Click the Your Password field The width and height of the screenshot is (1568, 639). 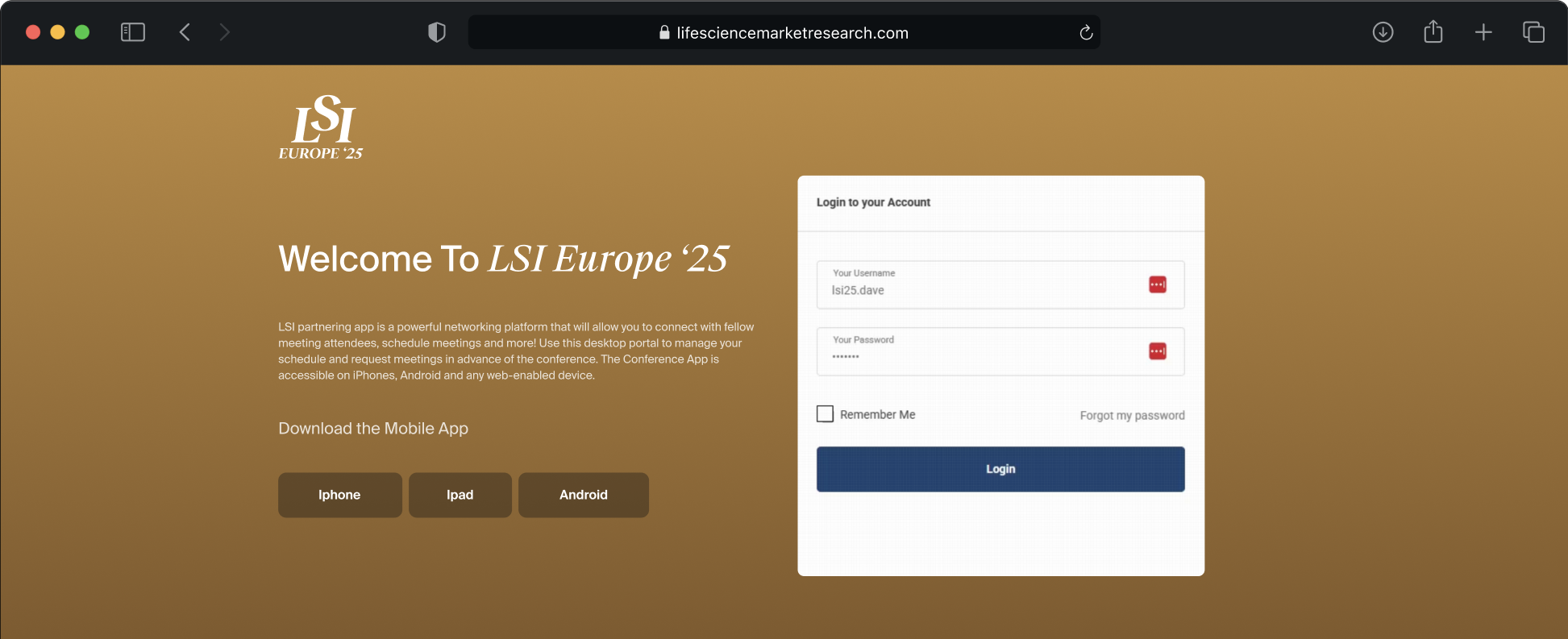tap(1000, 351)
